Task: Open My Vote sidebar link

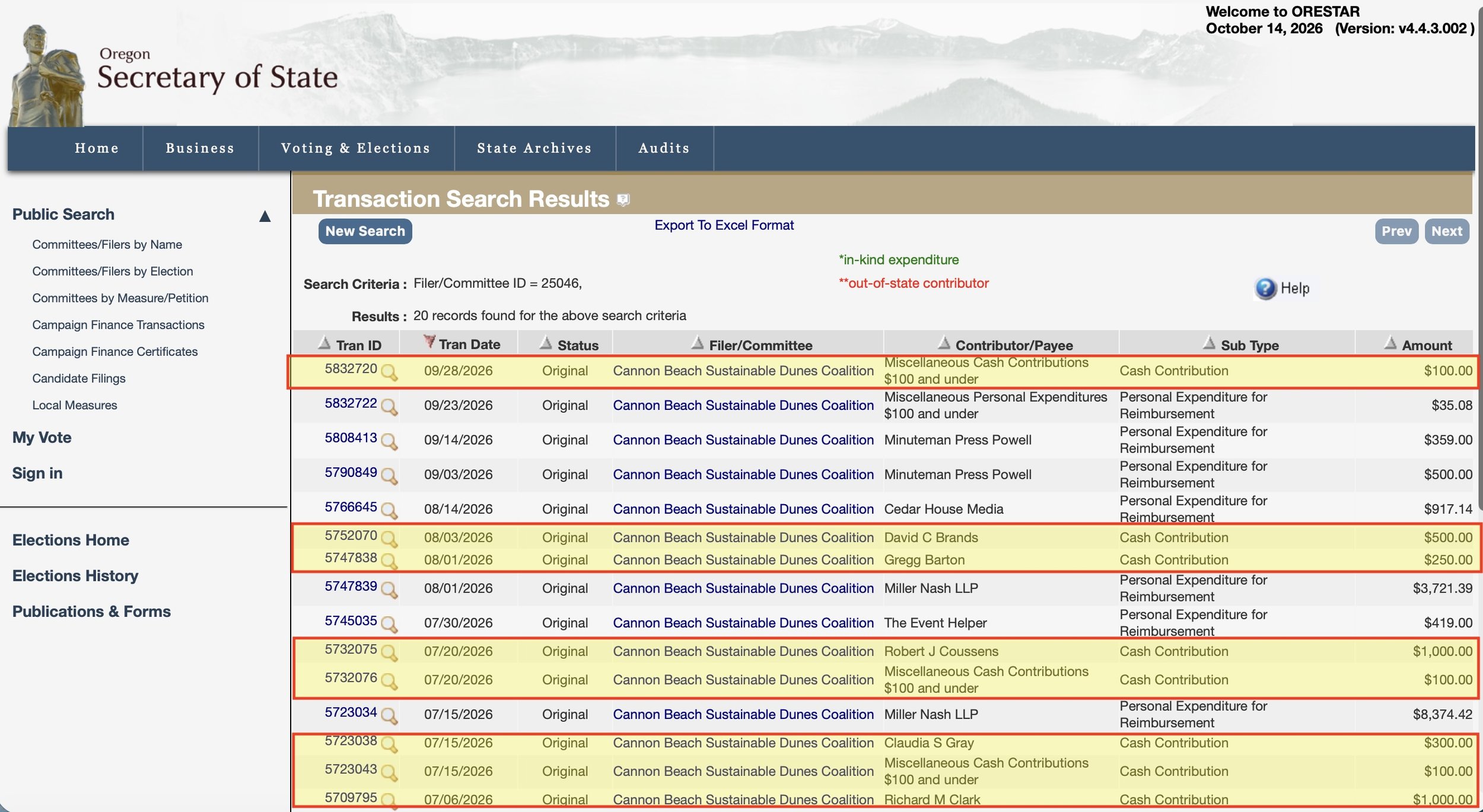Action: click(42, 438)
